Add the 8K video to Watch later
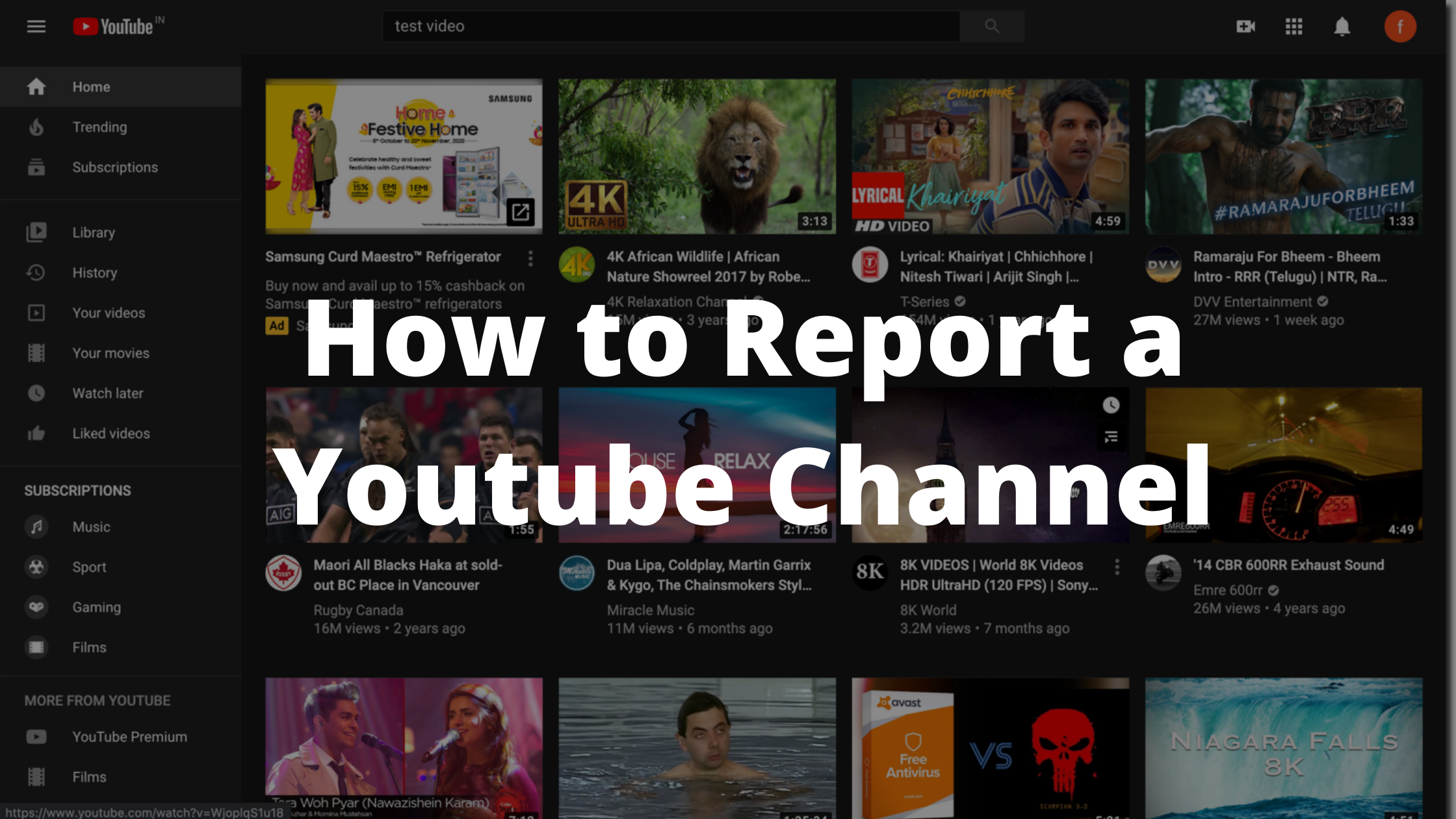 coord(1111,406)
